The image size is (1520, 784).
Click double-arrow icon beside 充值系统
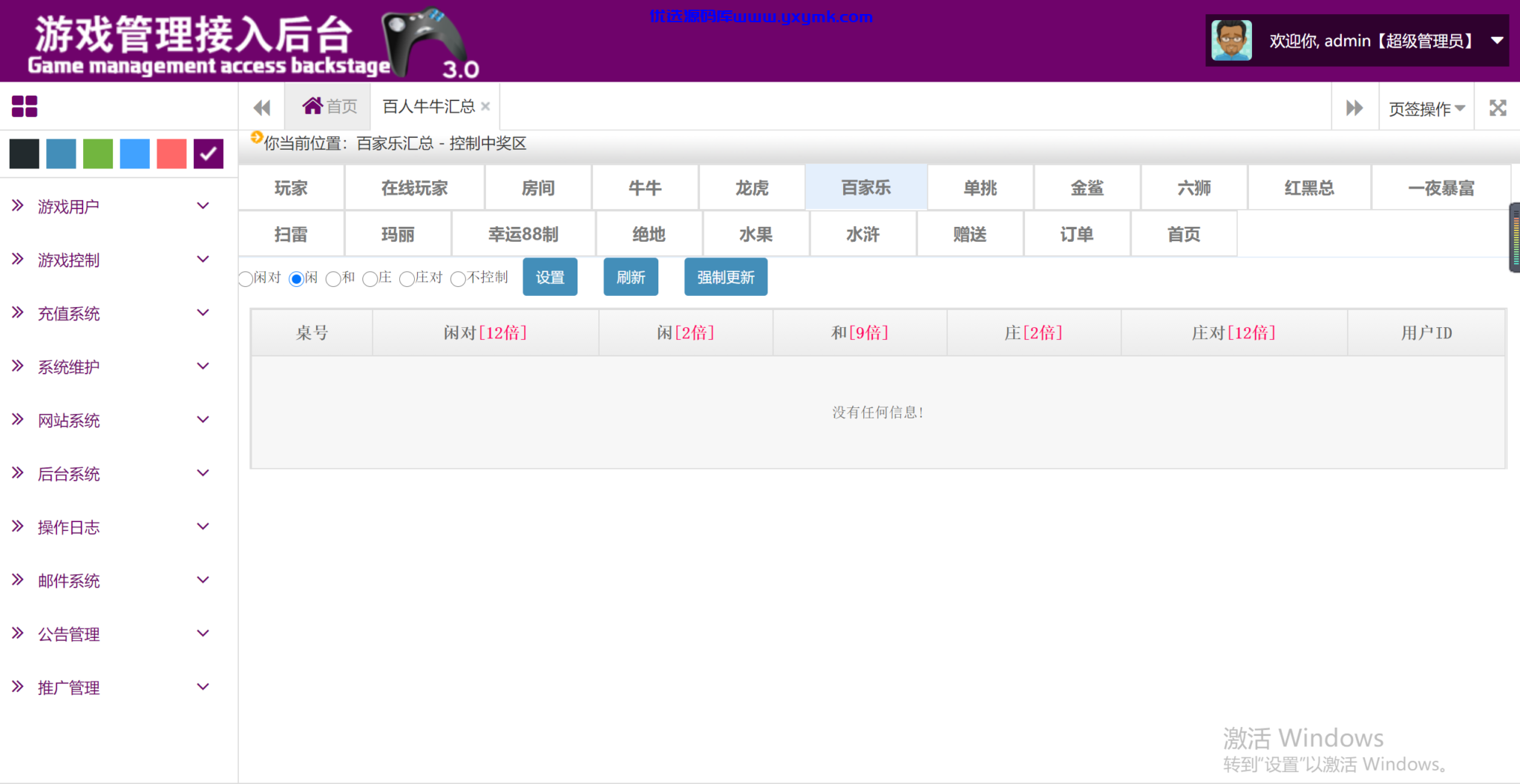(x=18, y=312)
